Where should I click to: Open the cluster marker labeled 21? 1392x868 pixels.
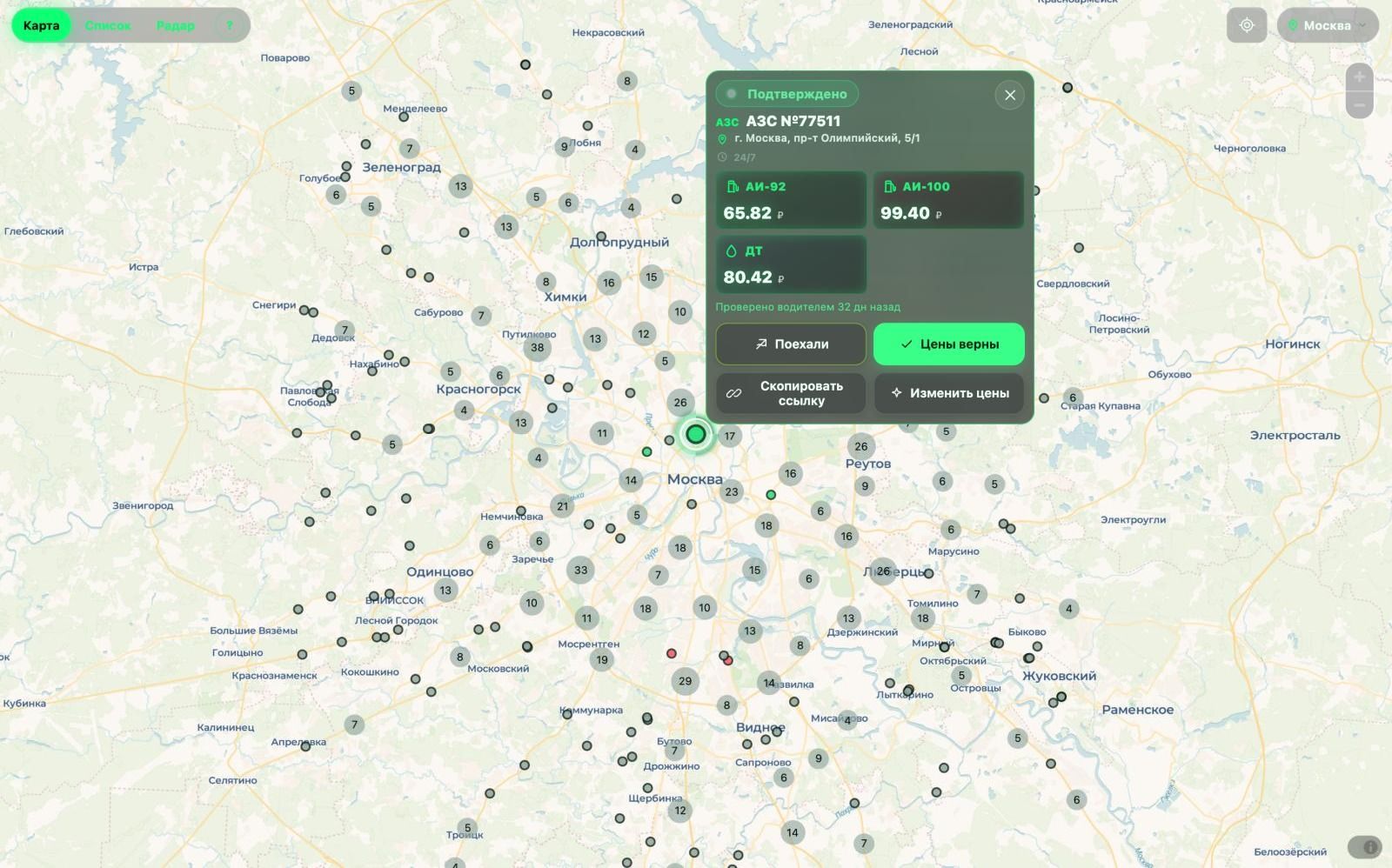click(x=563, y=506)
